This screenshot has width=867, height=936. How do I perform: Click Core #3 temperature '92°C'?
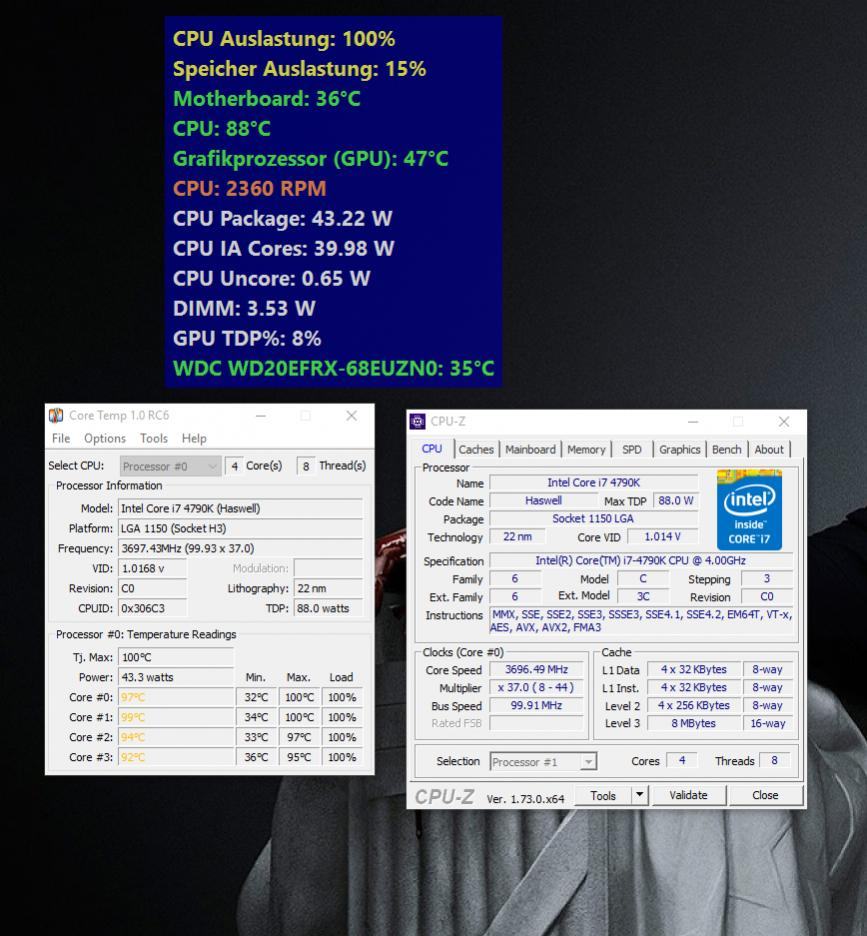(x=176, y=757)
